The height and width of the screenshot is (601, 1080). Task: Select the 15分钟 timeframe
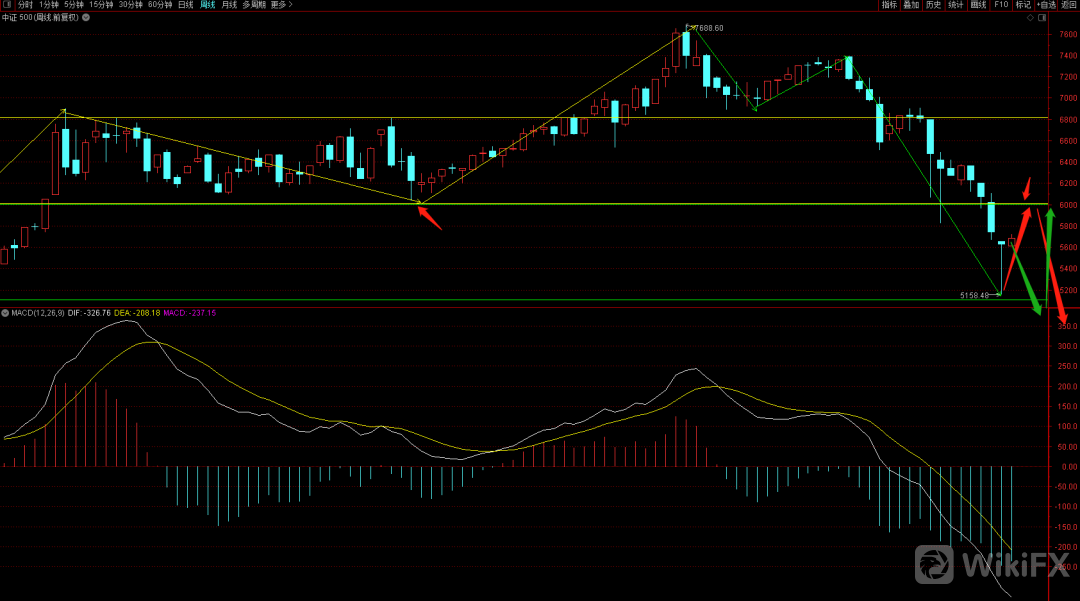pos(100,5)
